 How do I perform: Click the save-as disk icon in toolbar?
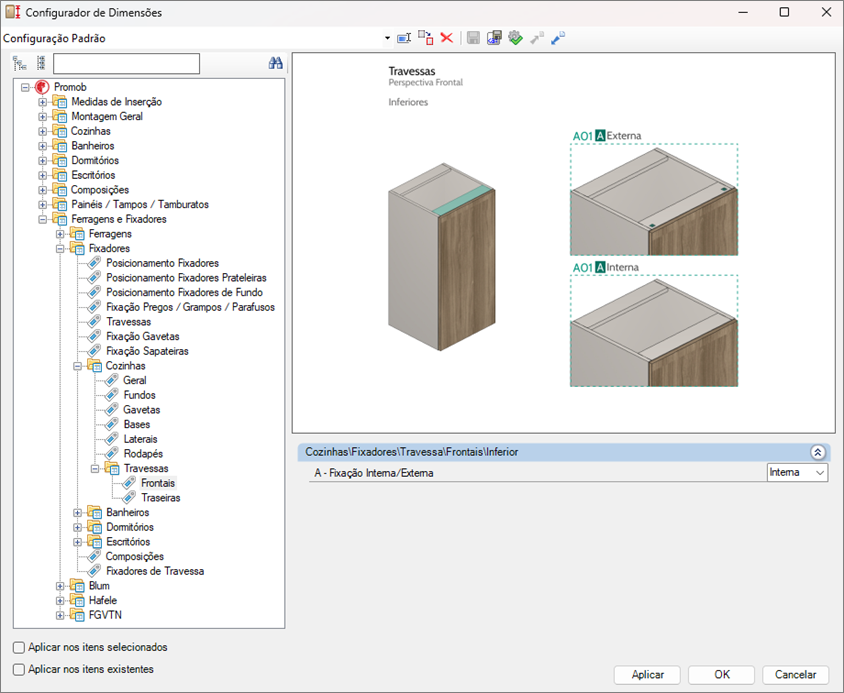pos(493,38)
